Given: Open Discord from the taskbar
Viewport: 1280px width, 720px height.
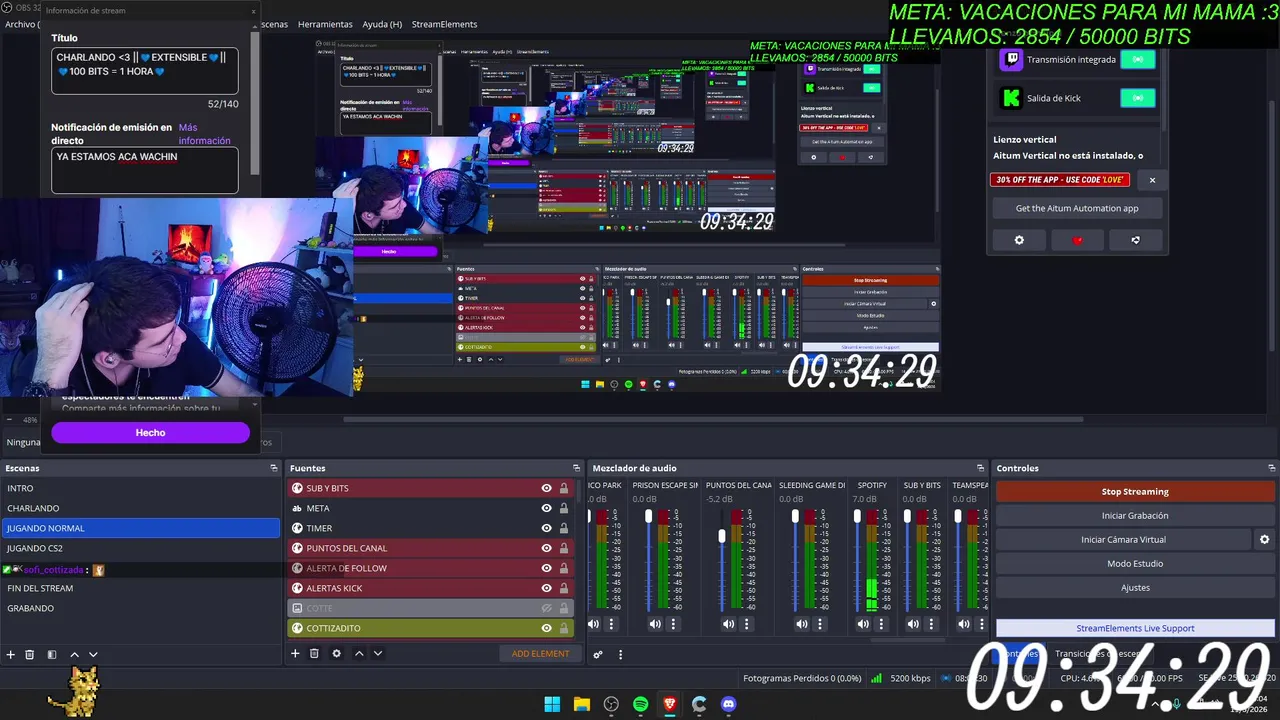Looking at the screenshot, I should 728,704.
